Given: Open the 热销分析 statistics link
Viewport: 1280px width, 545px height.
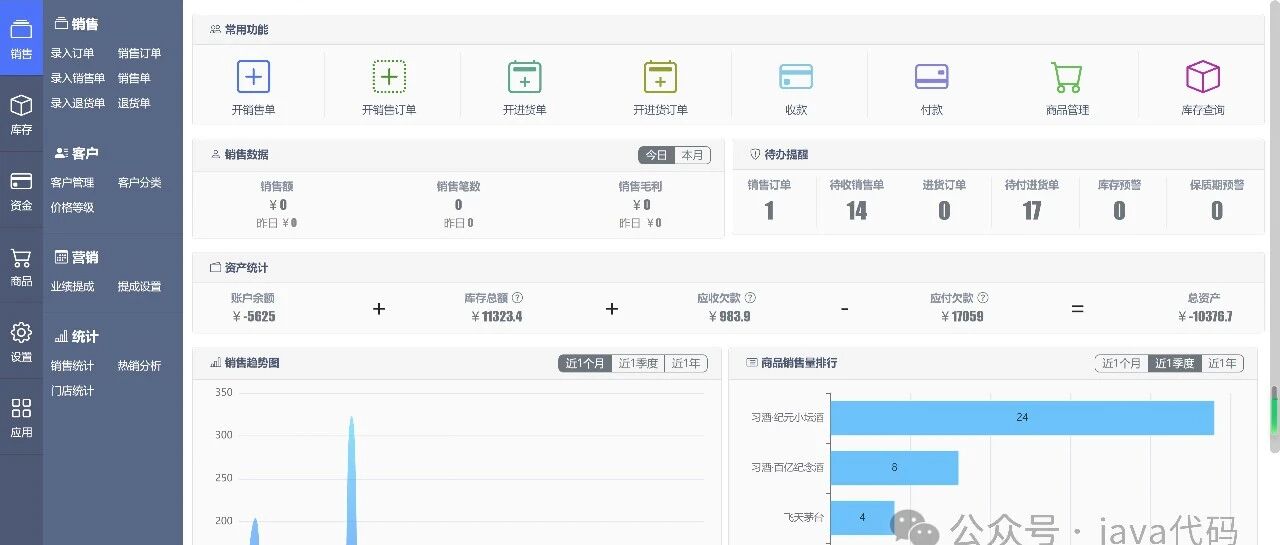Looking at the screenshot, I should coord(139,366).
